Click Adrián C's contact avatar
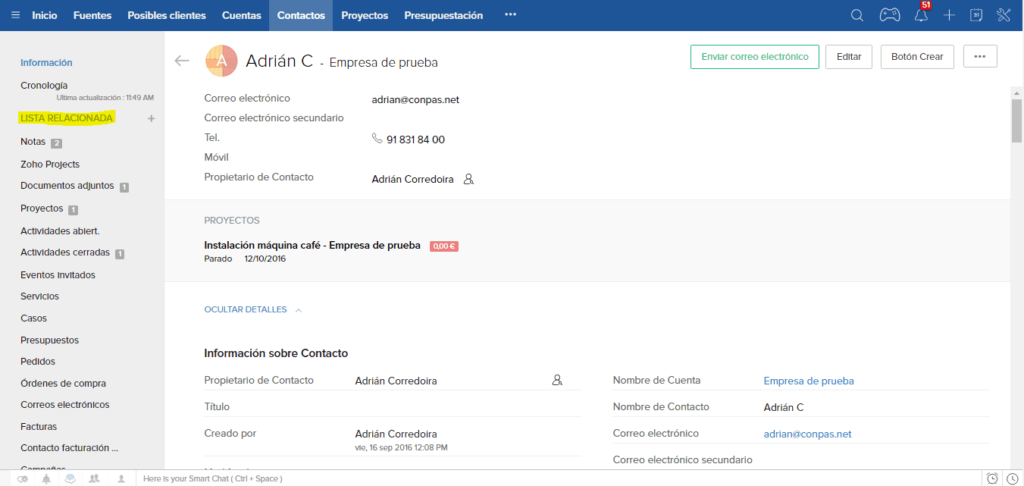Viewport: 1024px width, 486px height. point(221,61)
